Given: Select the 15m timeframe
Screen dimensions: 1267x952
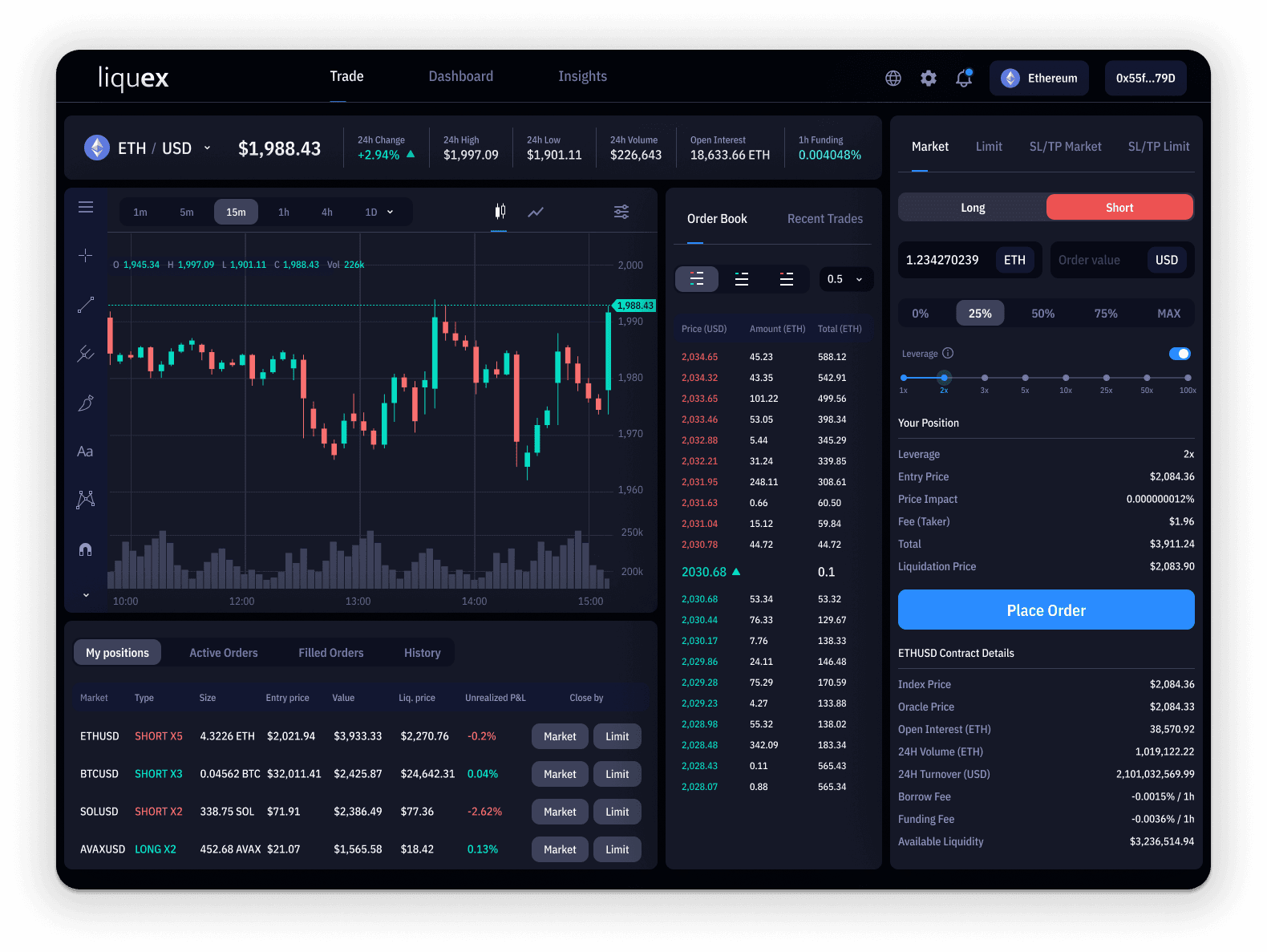Looking at the screenshot, I should (236, 212).
